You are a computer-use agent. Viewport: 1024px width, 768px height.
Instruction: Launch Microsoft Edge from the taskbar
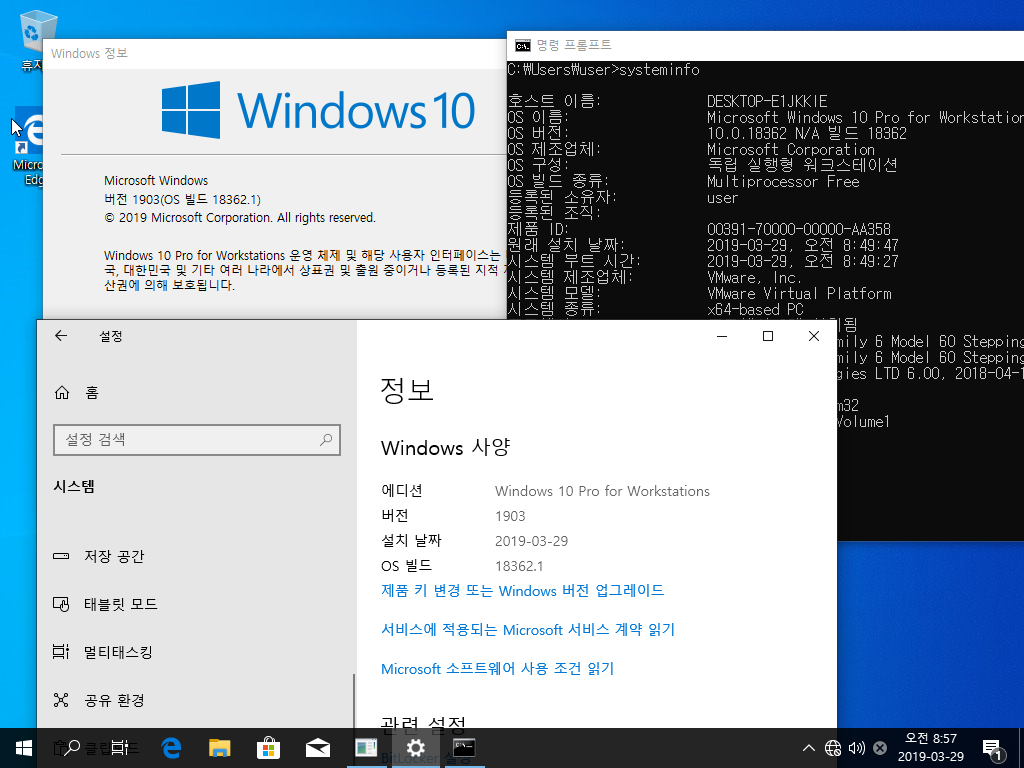(x=171, y=748)
